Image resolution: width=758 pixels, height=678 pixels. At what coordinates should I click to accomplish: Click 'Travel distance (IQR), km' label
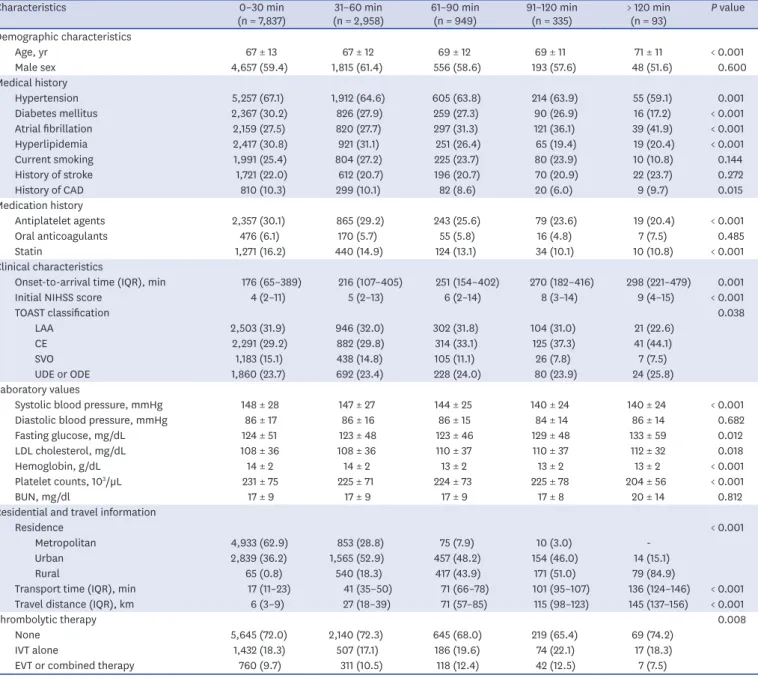coord(74,605)
